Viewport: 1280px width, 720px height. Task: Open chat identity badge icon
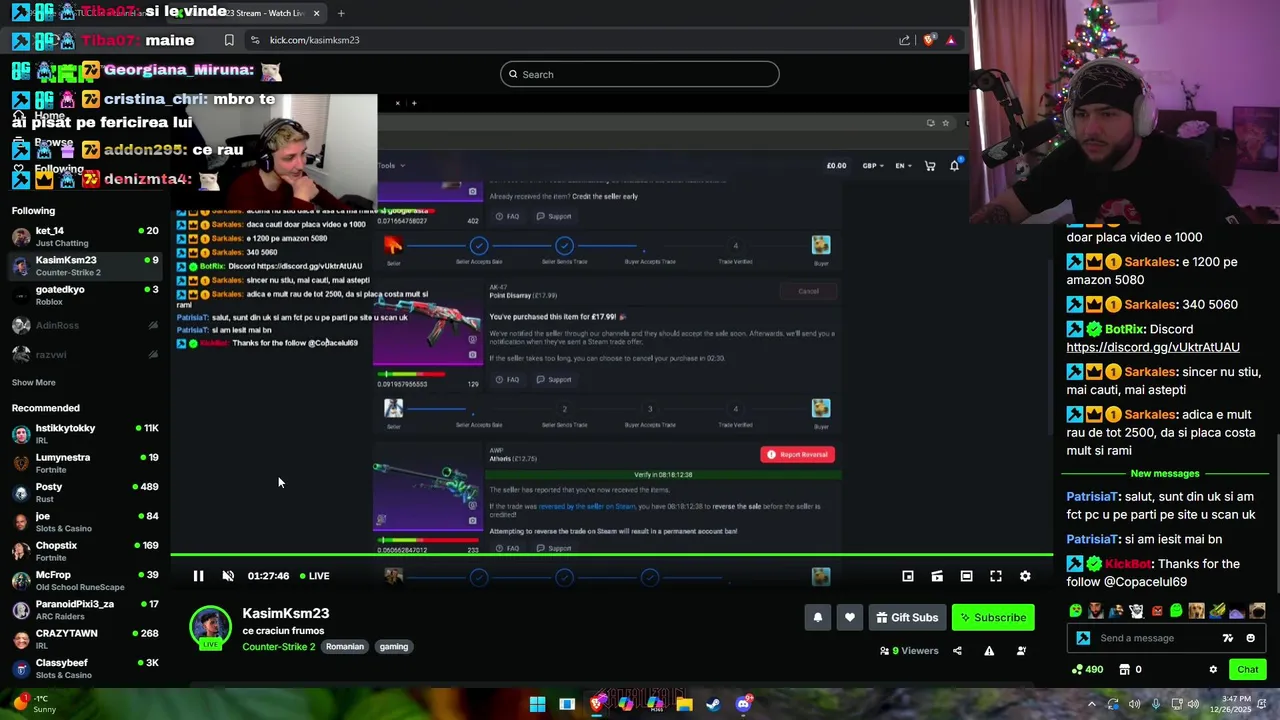[x=1083, y=638]
